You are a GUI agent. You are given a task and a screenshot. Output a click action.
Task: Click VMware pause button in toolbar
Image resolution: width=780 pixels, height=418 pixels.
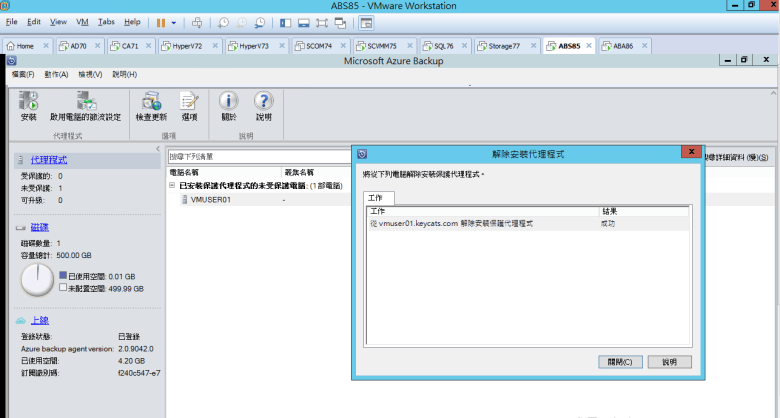pyautogui.click(x=161, y=21)
